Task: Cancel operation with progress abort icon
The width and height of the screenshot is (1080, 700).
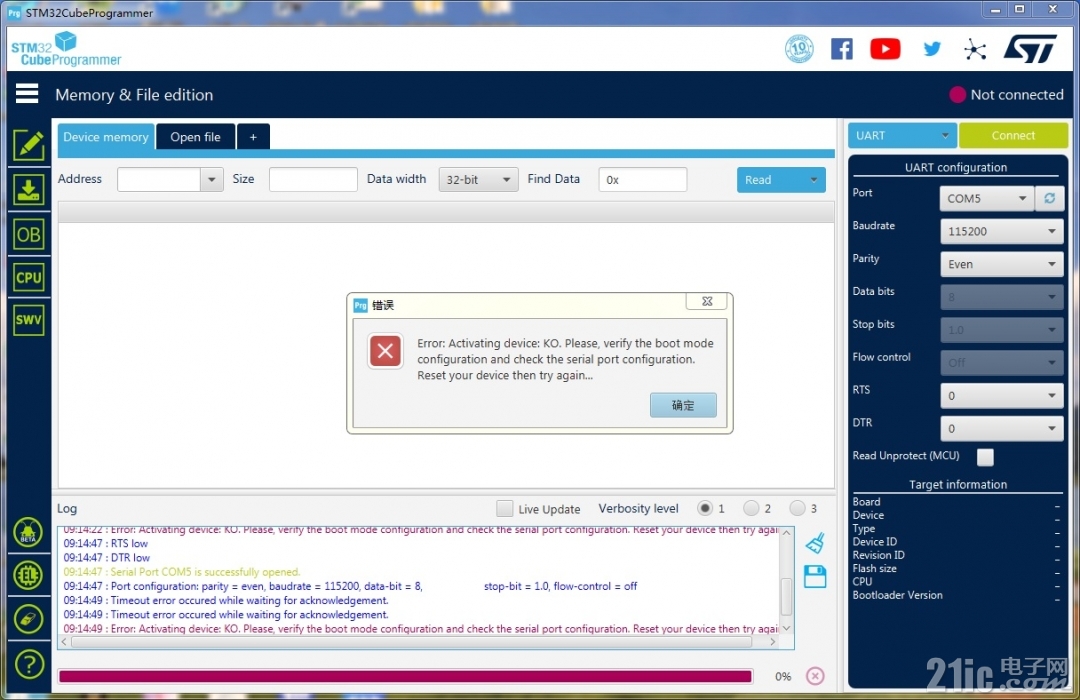Action: pyautogui.click(x=815, y=676)
